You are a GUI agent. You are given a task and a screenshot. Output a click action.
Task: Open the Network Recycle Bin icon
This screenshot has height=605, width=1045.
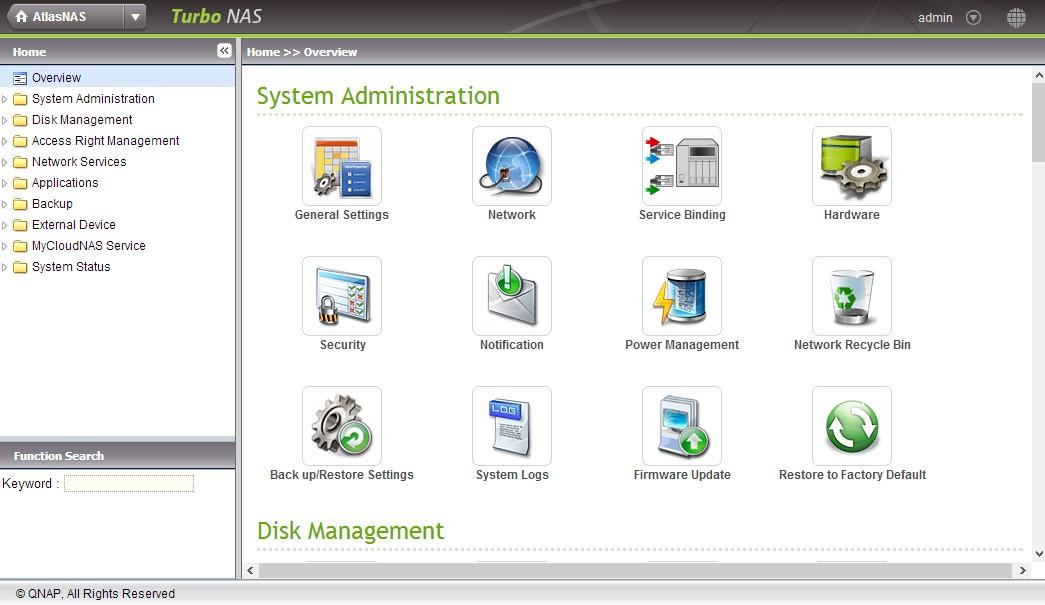[x=852, y=296]
